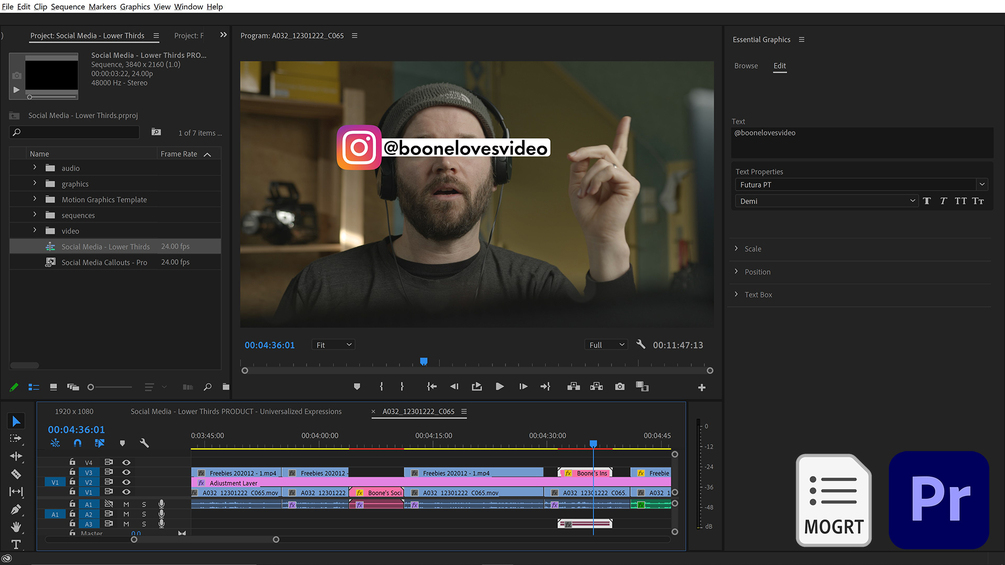The image size is (1005, 565).
Task: Solo audio track A2
Action: (144, 514)
